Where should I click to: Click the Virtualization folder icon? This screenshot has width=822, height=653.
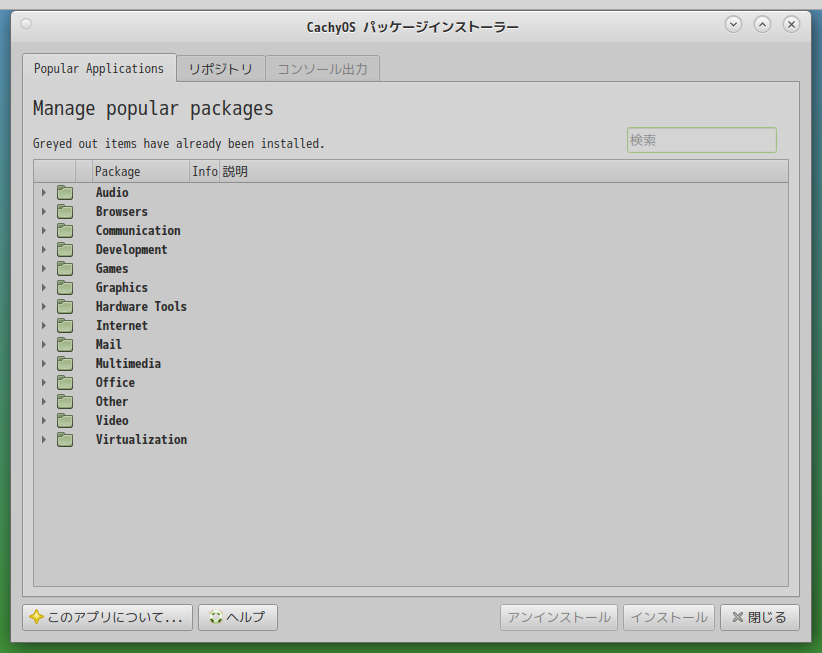click(65, 440)
